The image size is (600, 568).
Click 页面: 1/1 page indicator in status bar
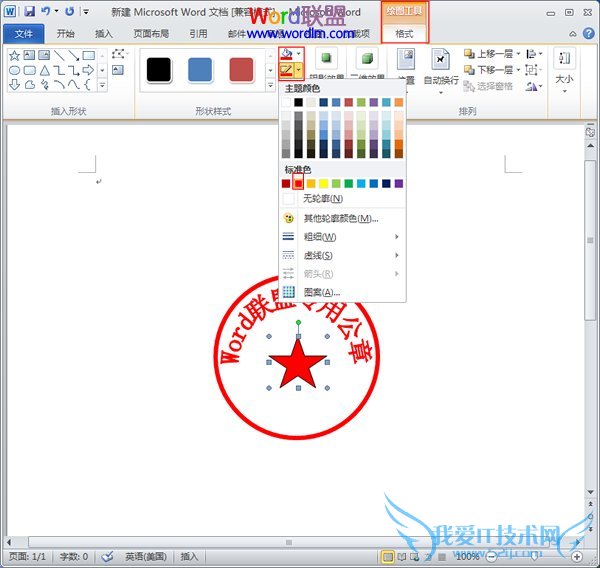pos(27,556)
